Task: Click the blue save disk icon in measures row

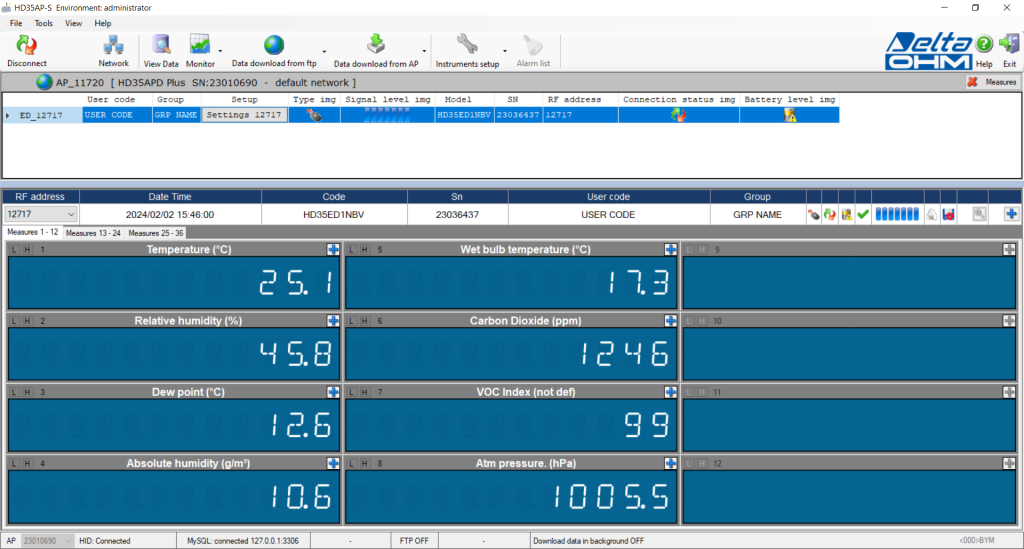Action: coord(949,214)
